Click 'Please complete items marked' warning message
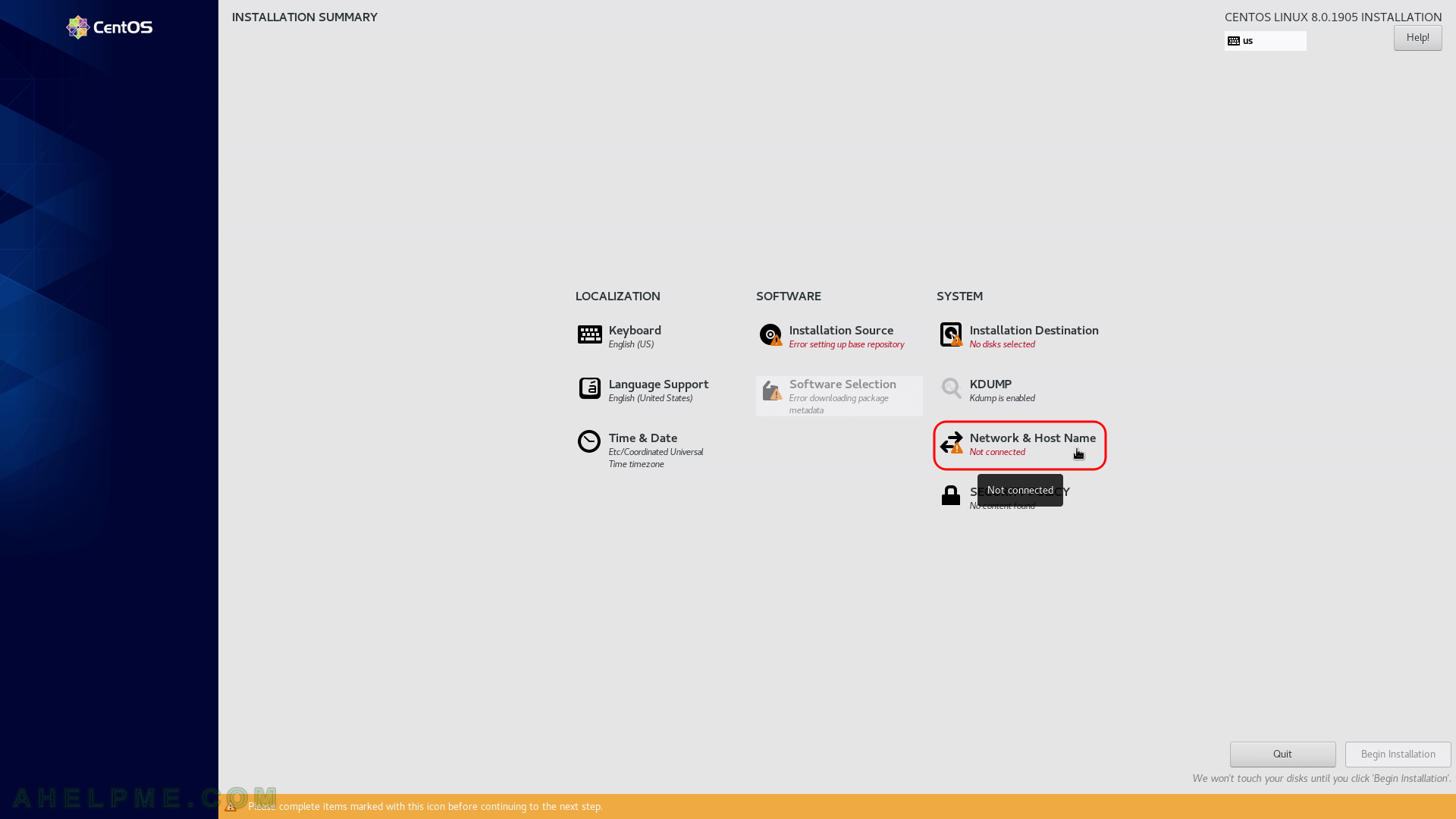 [x=425, y=807]
